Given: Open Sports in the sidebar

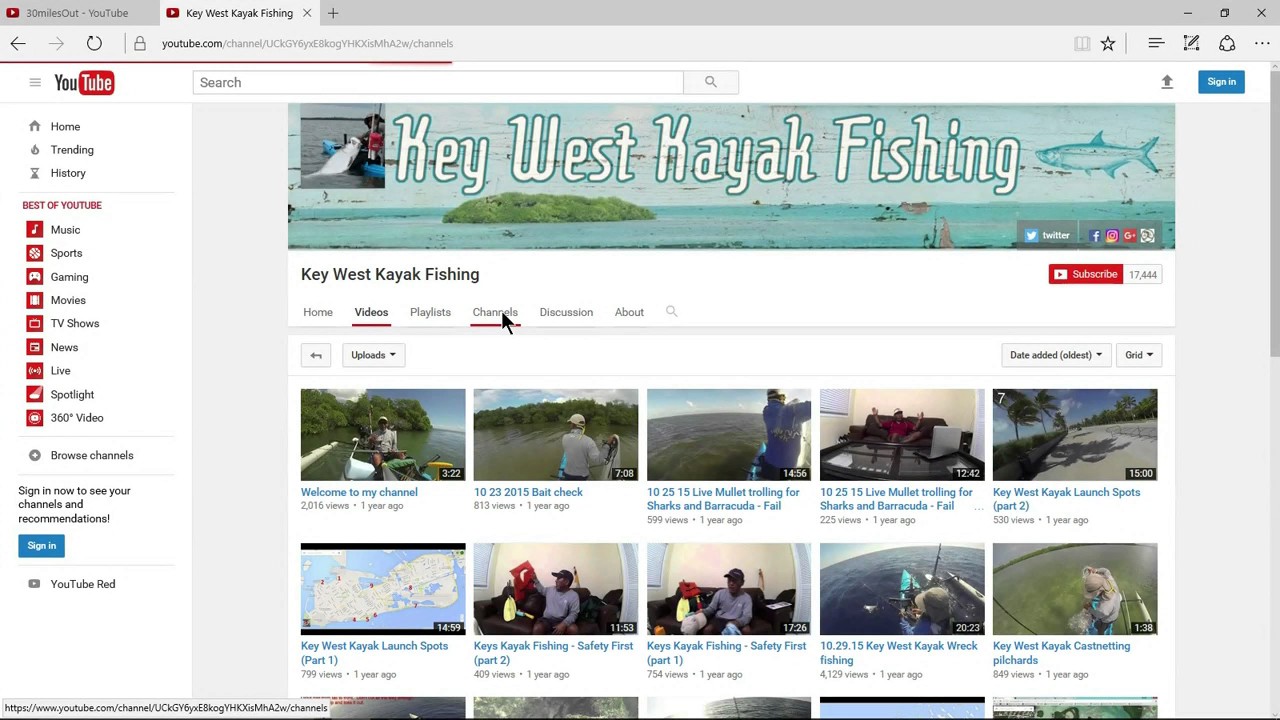Looking at the screenshot, I should [x=66, y=253].
